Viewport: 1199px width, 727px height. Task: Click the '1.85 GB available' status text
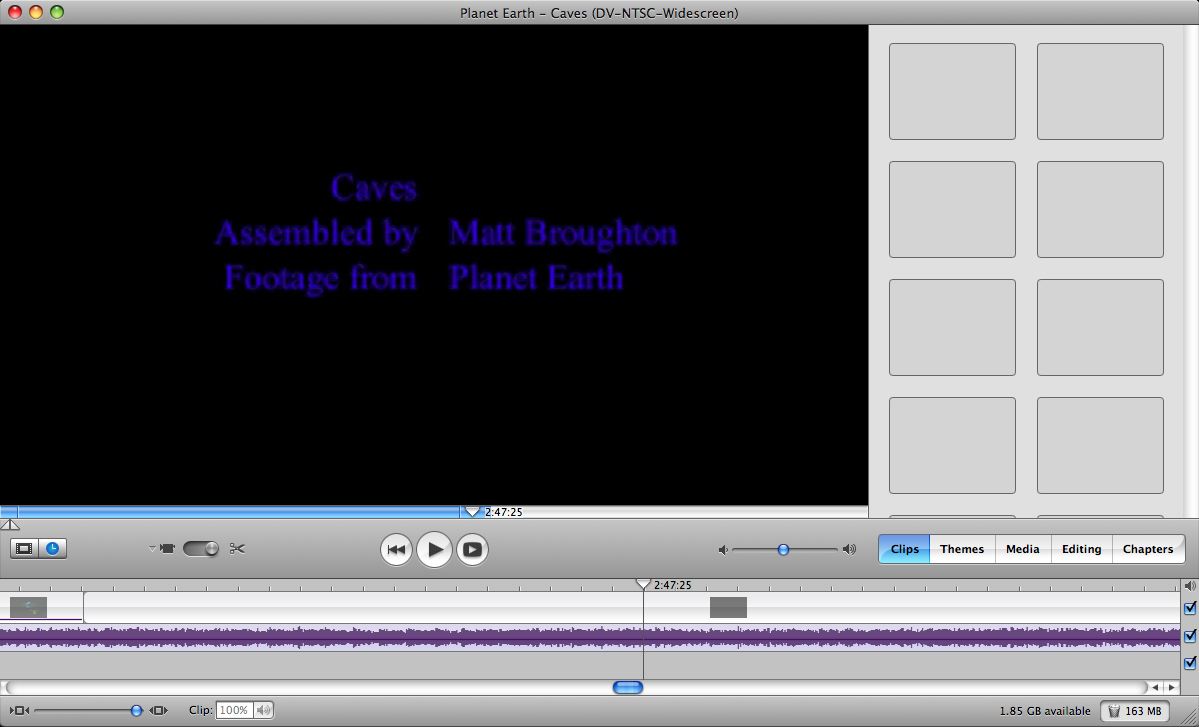pos(1045,711)
